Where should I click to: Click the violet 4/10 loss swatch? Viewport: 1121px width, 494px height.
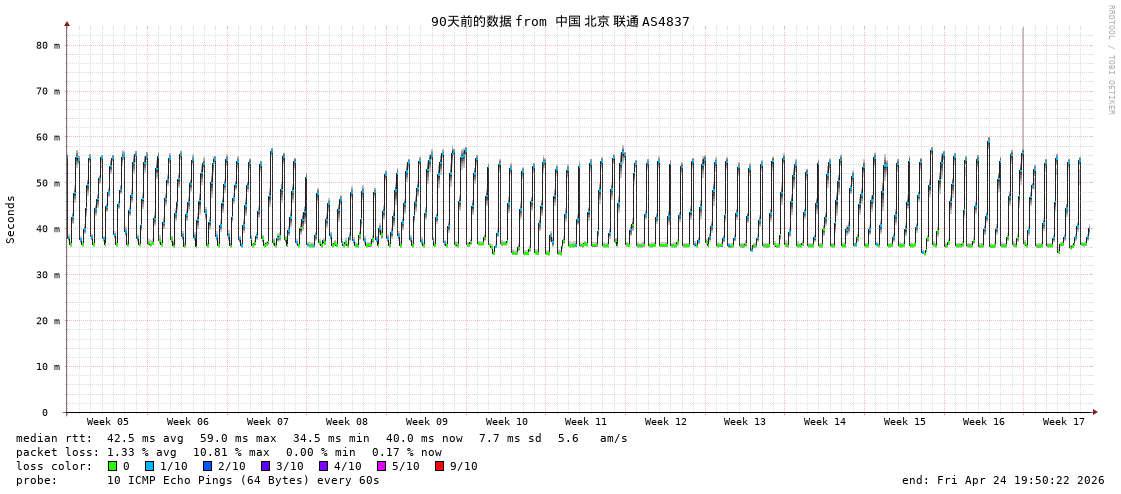click(x=324, y=466)
